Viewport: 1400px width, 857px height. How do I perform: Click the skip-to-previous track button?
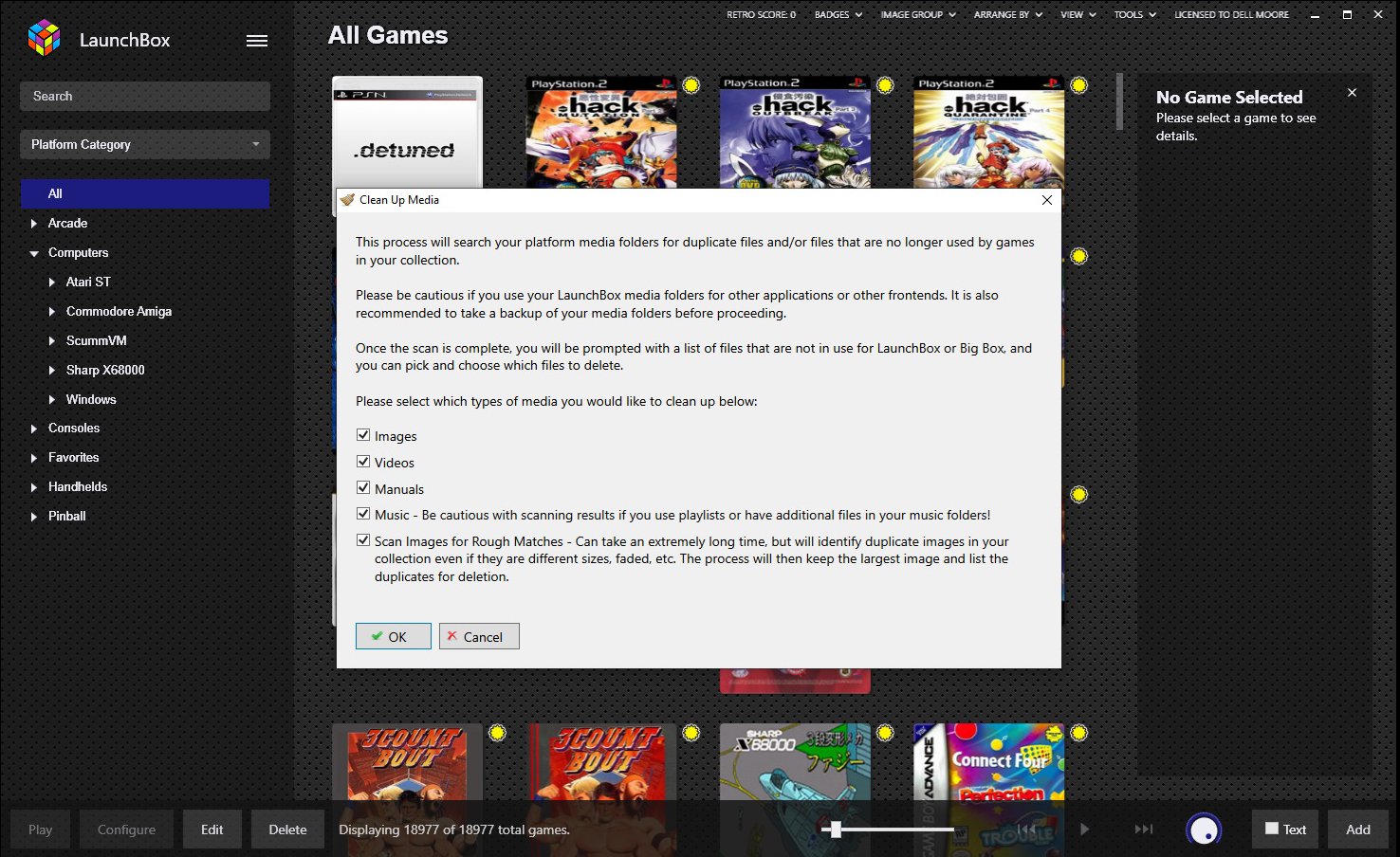(1025, 830)
